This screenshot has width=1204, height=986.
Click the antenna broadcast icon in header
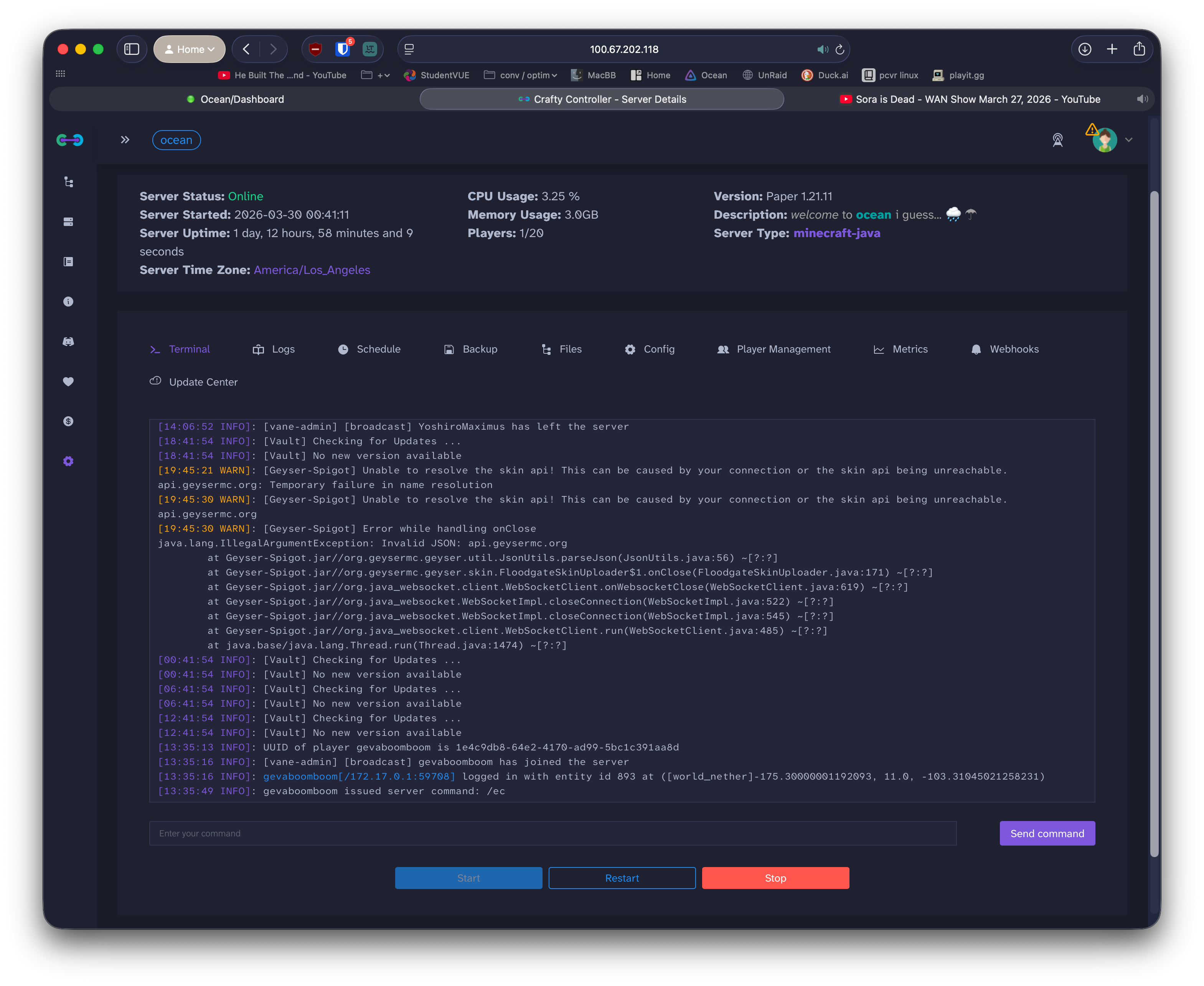[x=1057, y=140]
